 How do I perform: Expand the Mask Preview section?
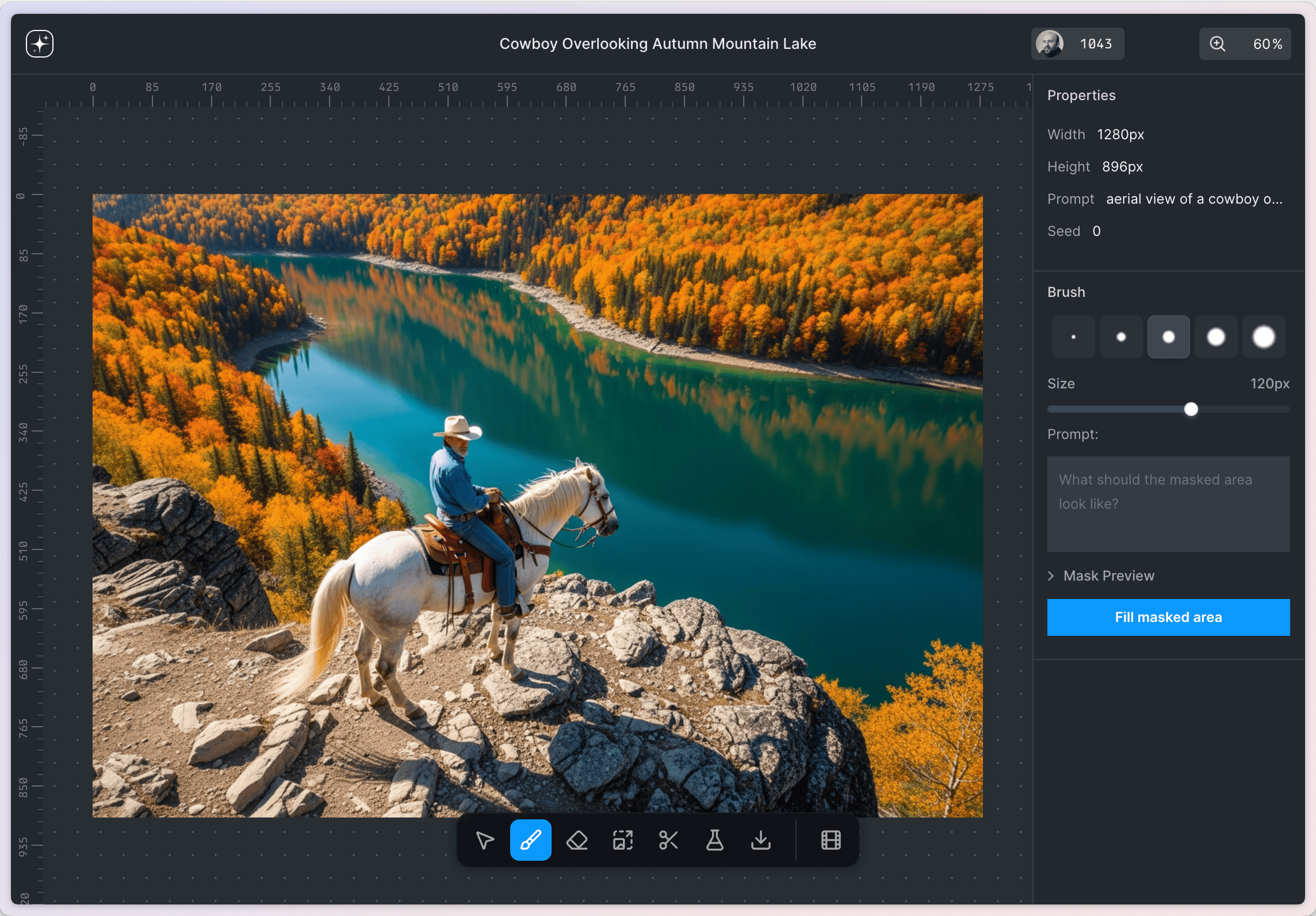point(1101,576)
